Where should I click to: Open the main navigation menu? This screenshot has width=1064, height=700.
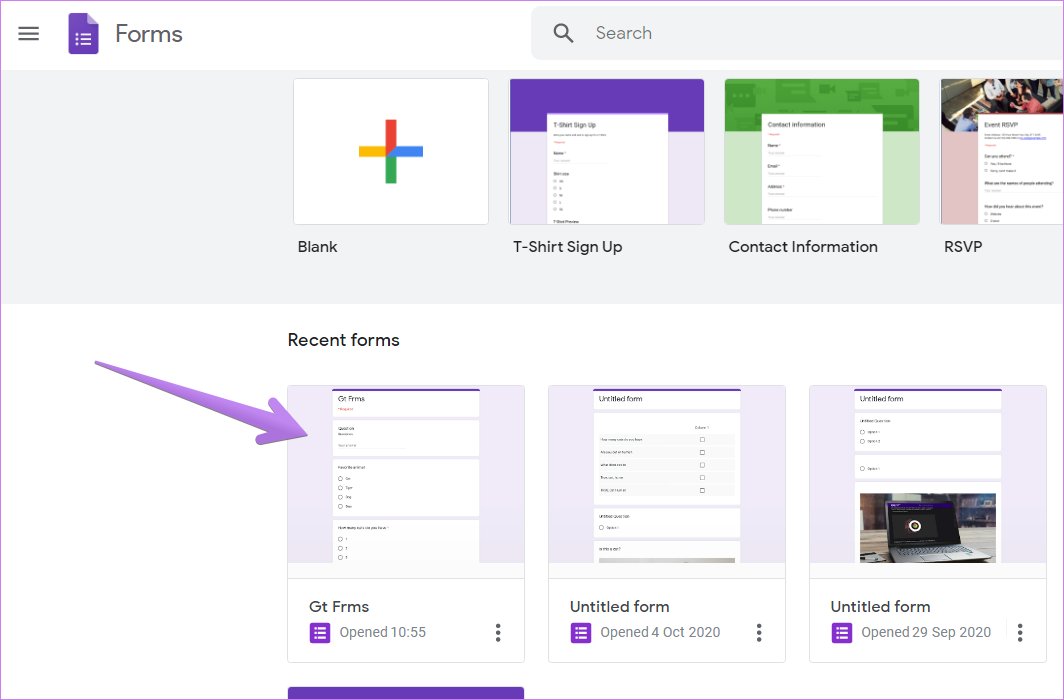[28, 33]
